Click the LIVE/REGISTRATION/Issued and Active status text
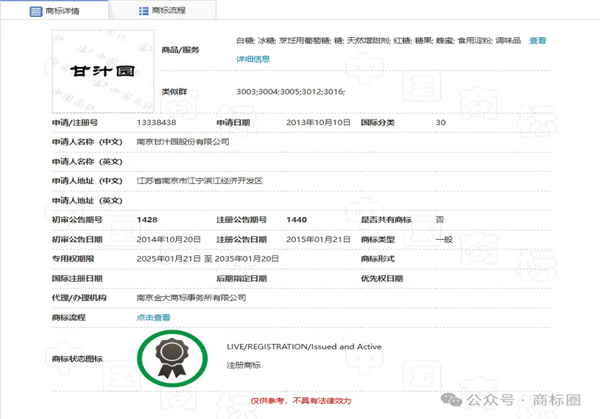600x419 pixels. pos(304,346)
